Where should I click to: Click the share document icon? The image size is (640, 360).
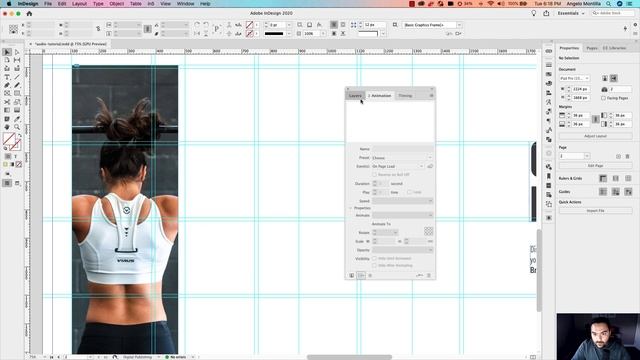coord(546,13)
